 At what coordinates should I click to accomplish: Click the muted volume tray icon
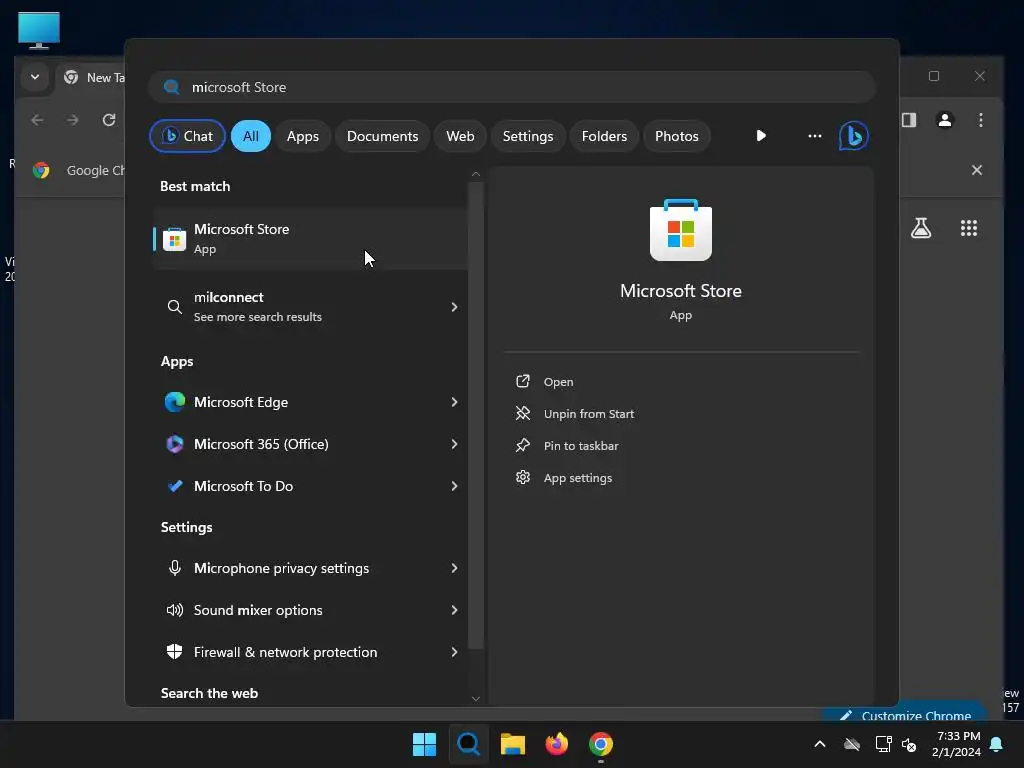(x=909, y=744)
